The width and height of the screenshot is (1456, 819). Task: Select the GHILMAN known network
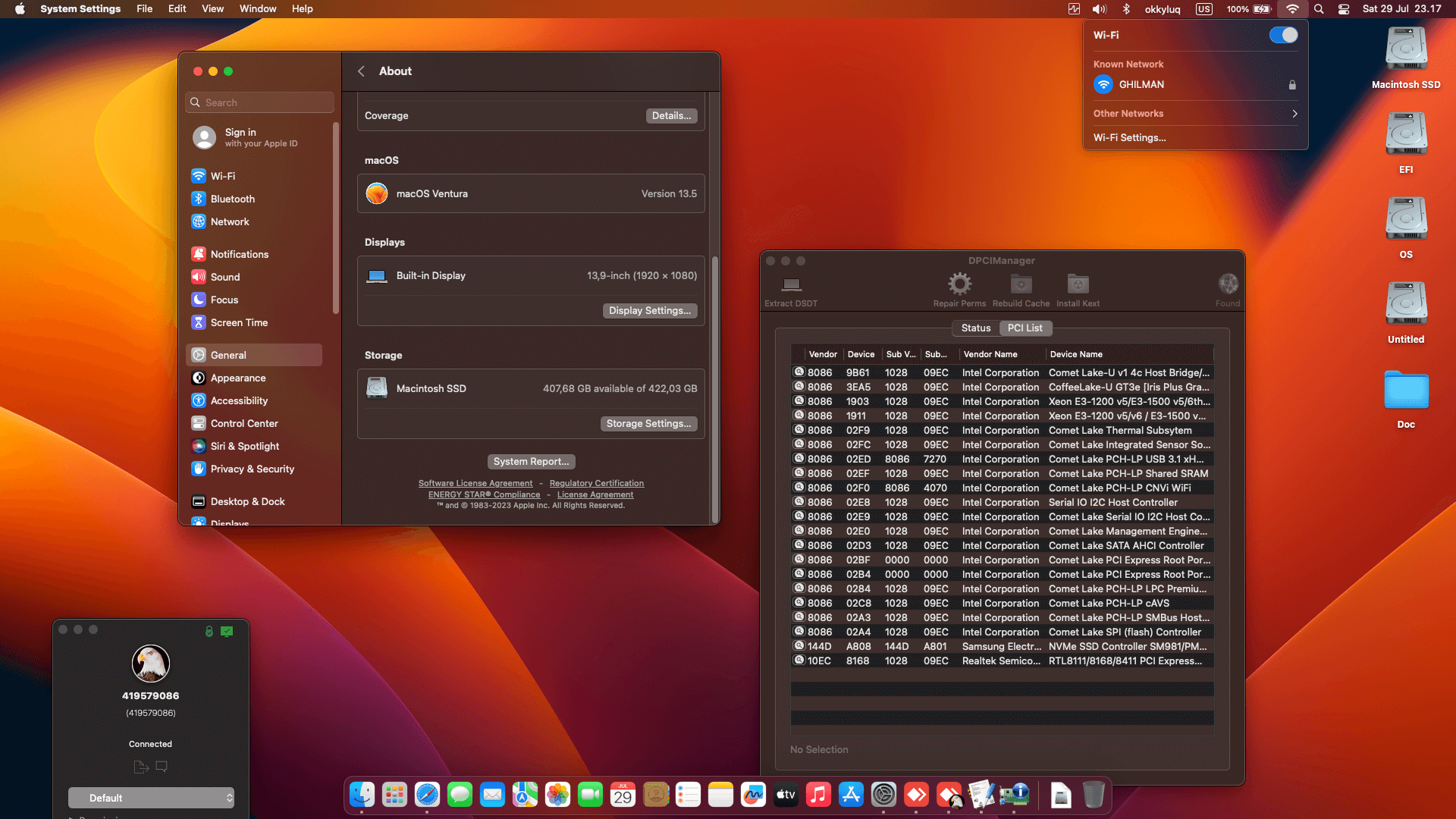pos(1195,85)
